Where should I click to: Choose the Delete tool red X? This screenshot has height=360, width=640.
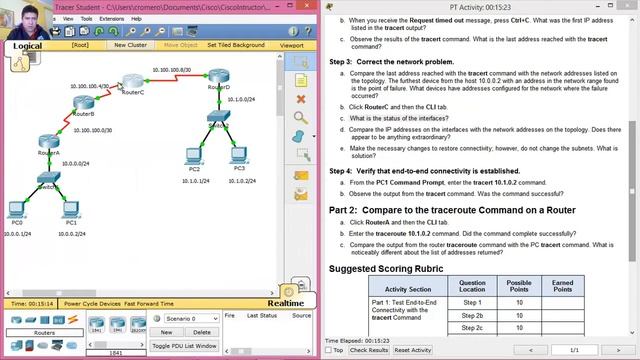301,99
